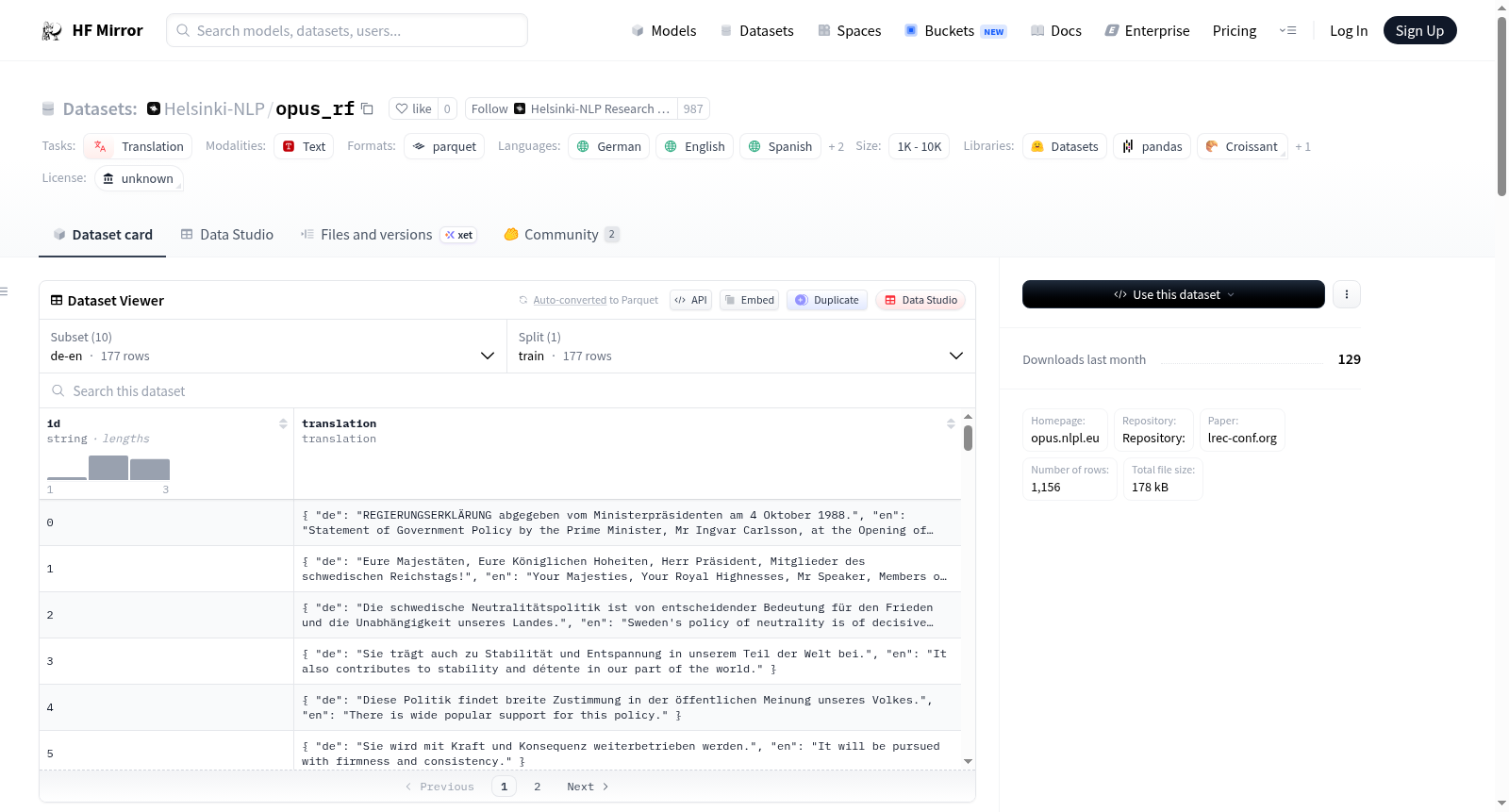Screen dimensions: 1509x812
Task: Click the HF Mirror logo icon
Action: coord(52,31)
